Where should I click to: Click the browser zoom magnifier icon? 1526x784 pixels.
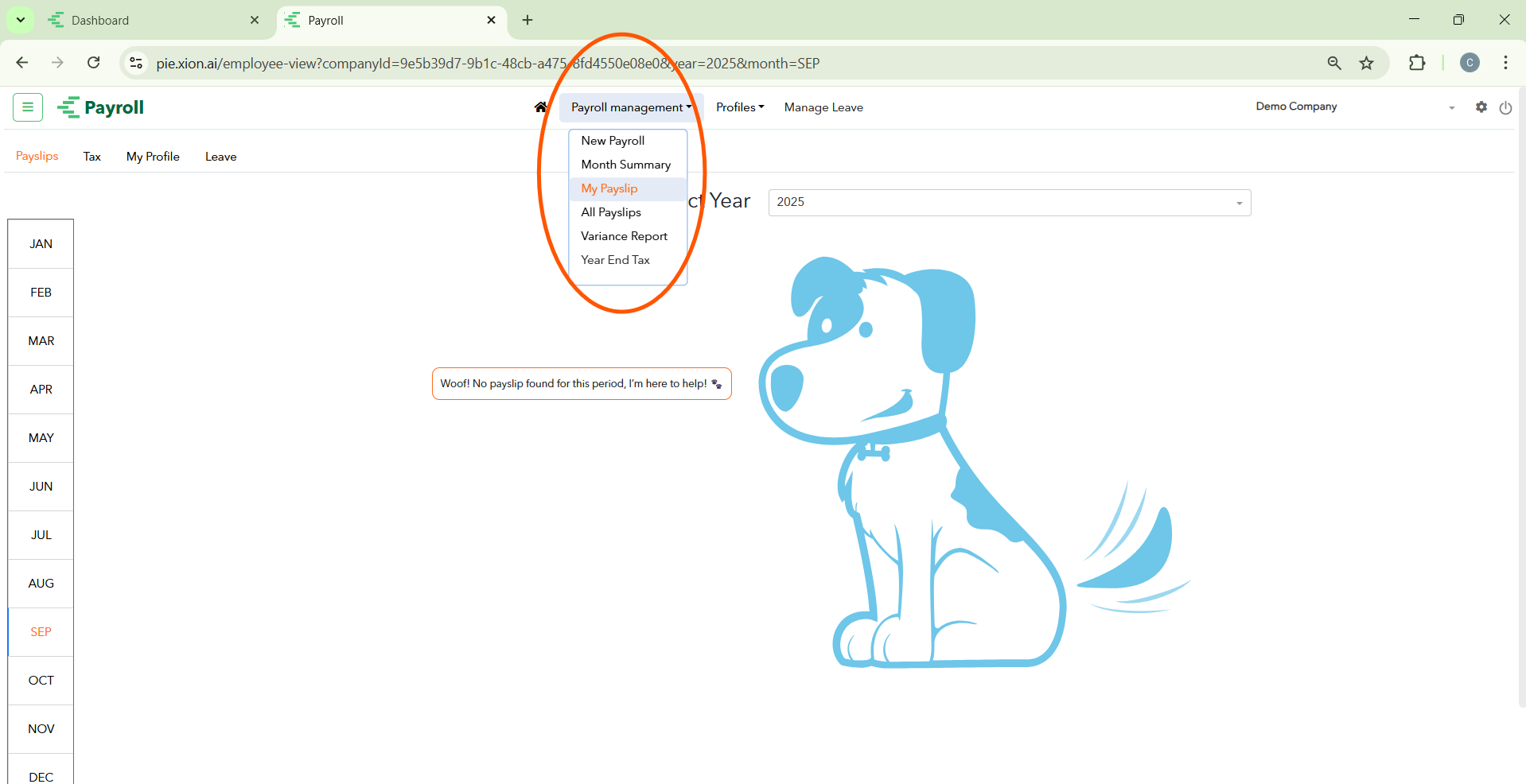pyautogui.click(x=1334, y=63)
